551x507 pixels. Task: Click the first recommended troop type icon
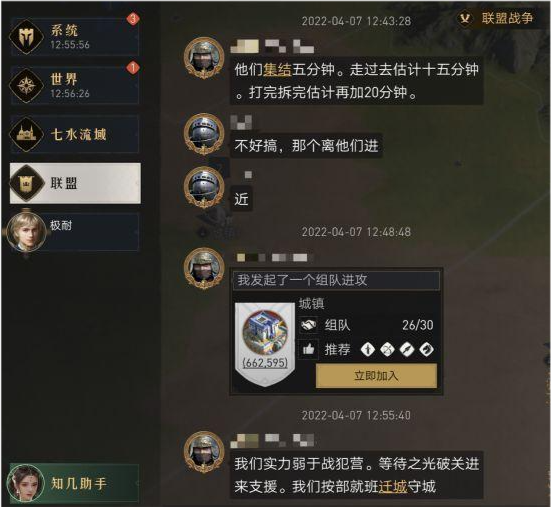[x=368, y=350]
